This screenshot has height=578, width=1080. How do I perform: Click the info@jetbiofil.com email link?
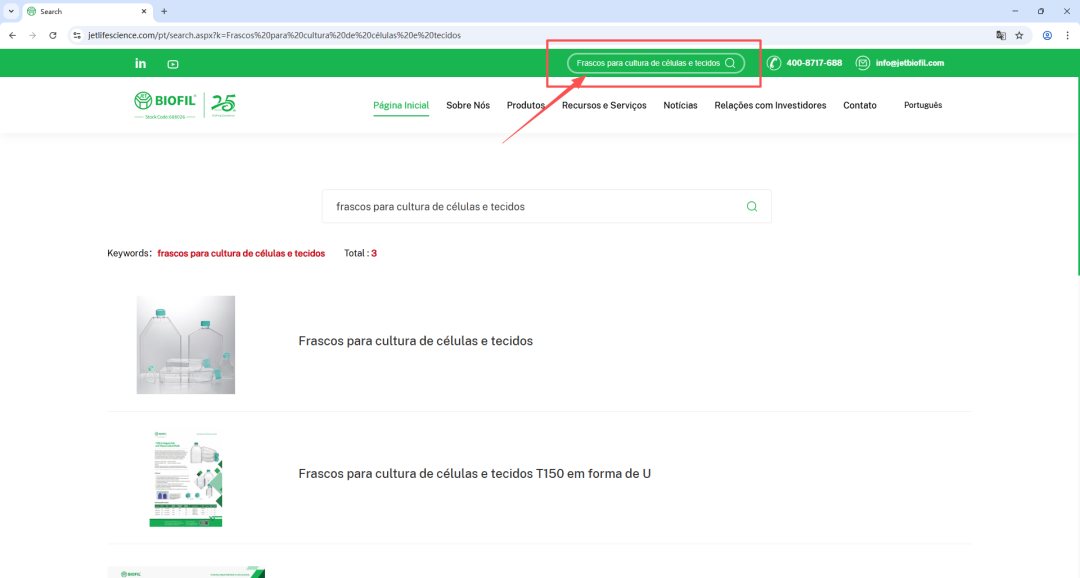click(909, 63)
